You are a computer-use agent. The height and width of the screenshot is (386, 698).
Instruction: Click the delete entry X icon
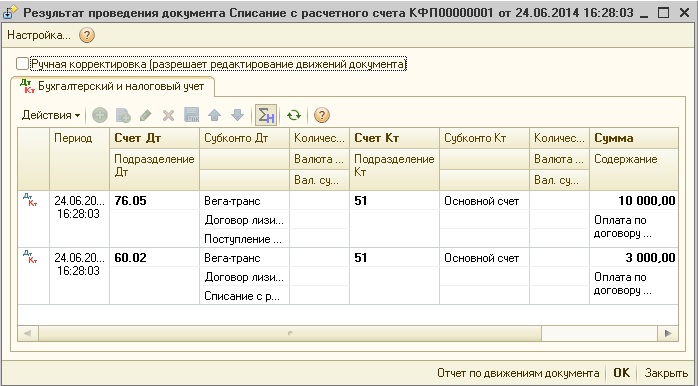click(x=168, y=115)
